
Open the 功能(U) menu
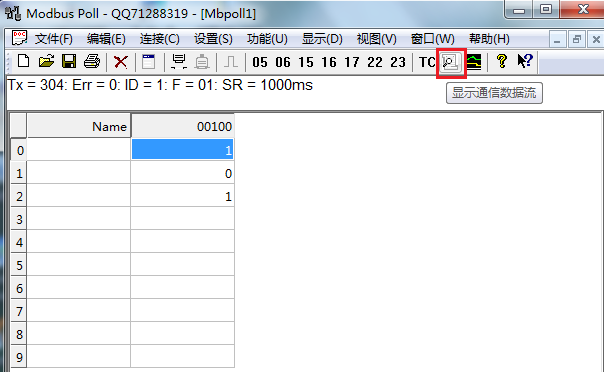pyautogui.click(x=267, y=39)
